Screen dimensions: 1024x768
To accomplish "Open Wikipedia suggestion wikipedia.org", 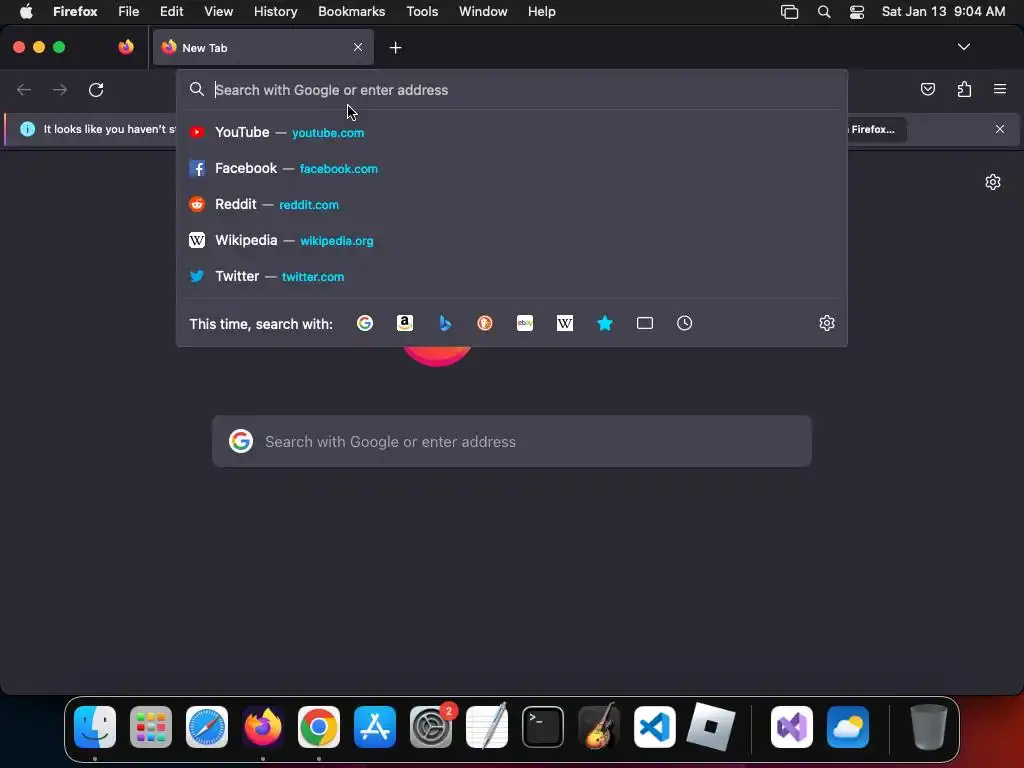I will coord(512,240).
